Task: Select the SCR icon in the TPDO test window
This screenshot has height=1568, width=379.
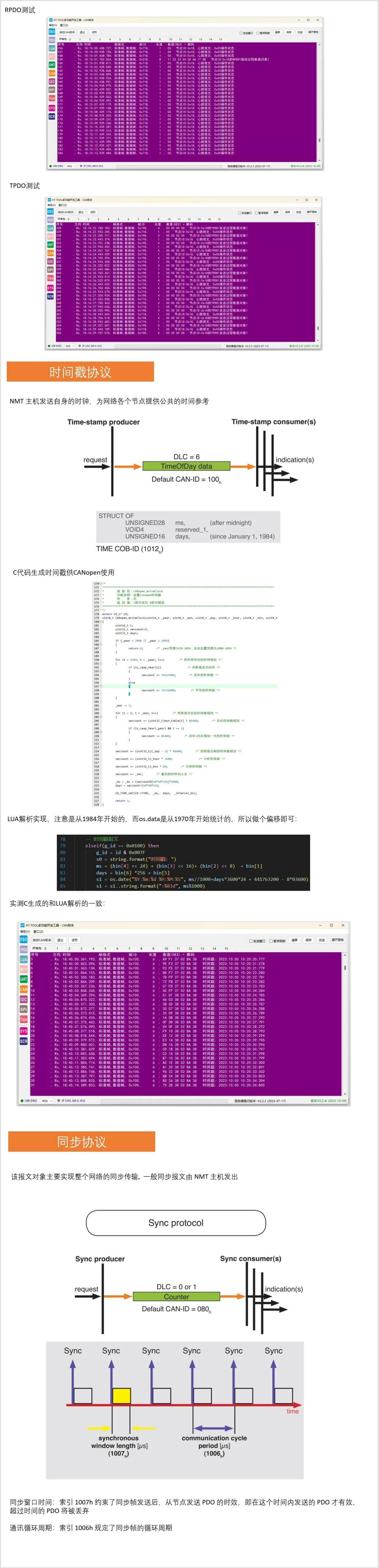Action: (51, 296)
